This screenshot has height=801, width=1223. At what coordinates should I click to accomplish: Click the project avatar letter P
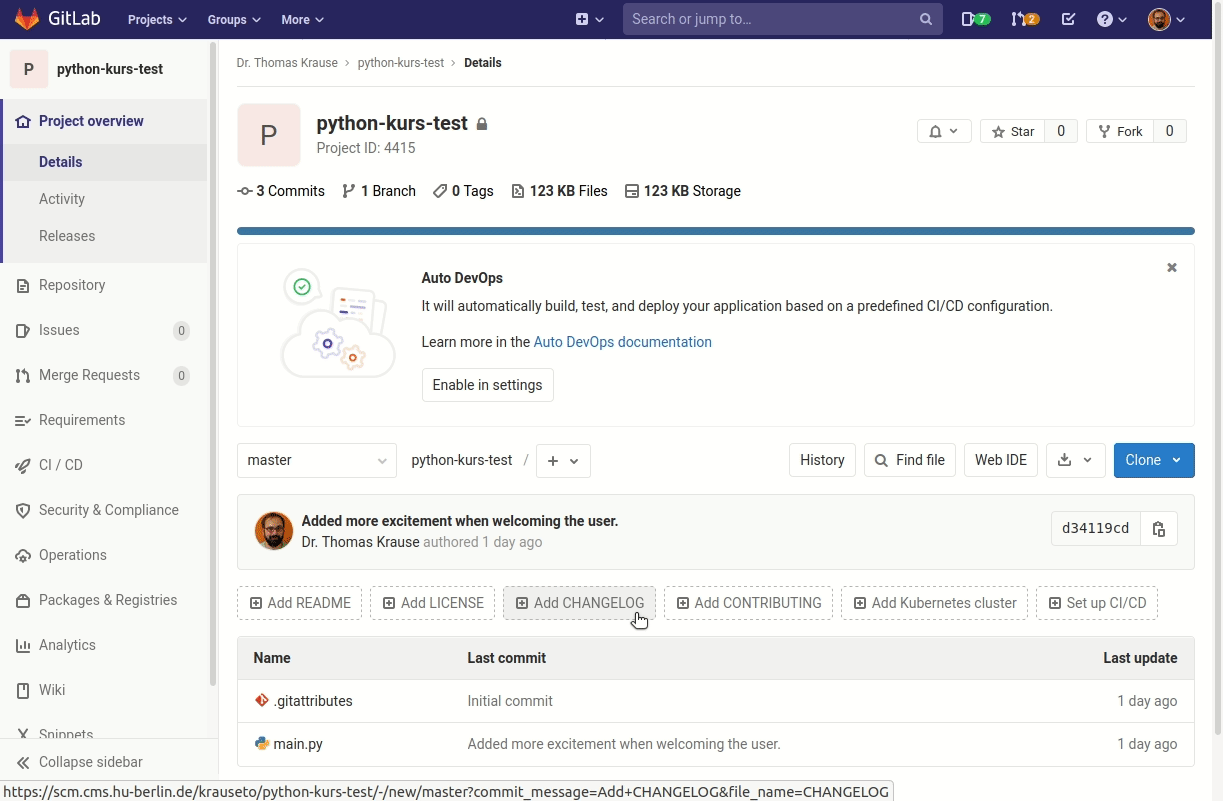coord(269,135)
